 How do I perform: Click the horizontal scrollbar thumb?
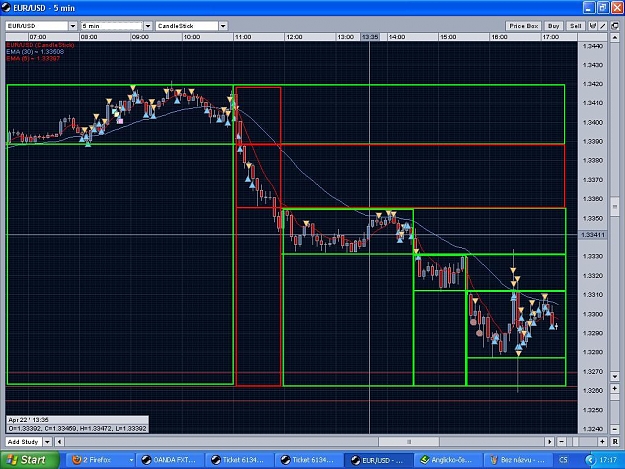pyautogui.click(x=409, y=442)
